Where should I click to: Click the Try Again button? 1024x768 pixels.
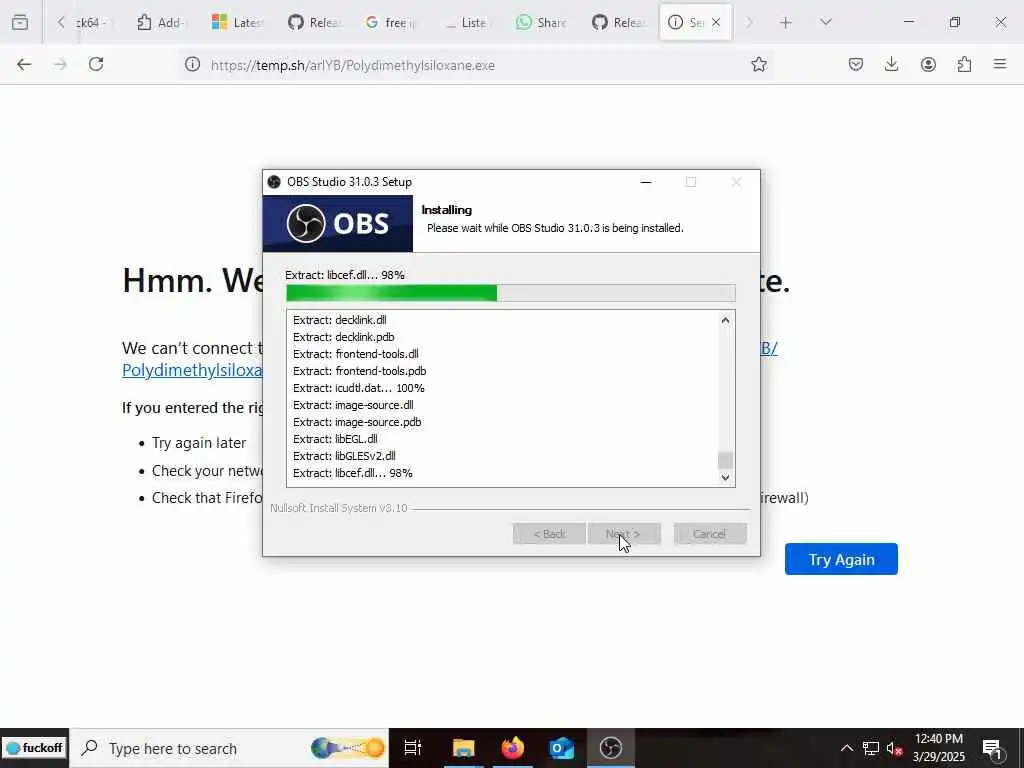[x=841, y=559]
